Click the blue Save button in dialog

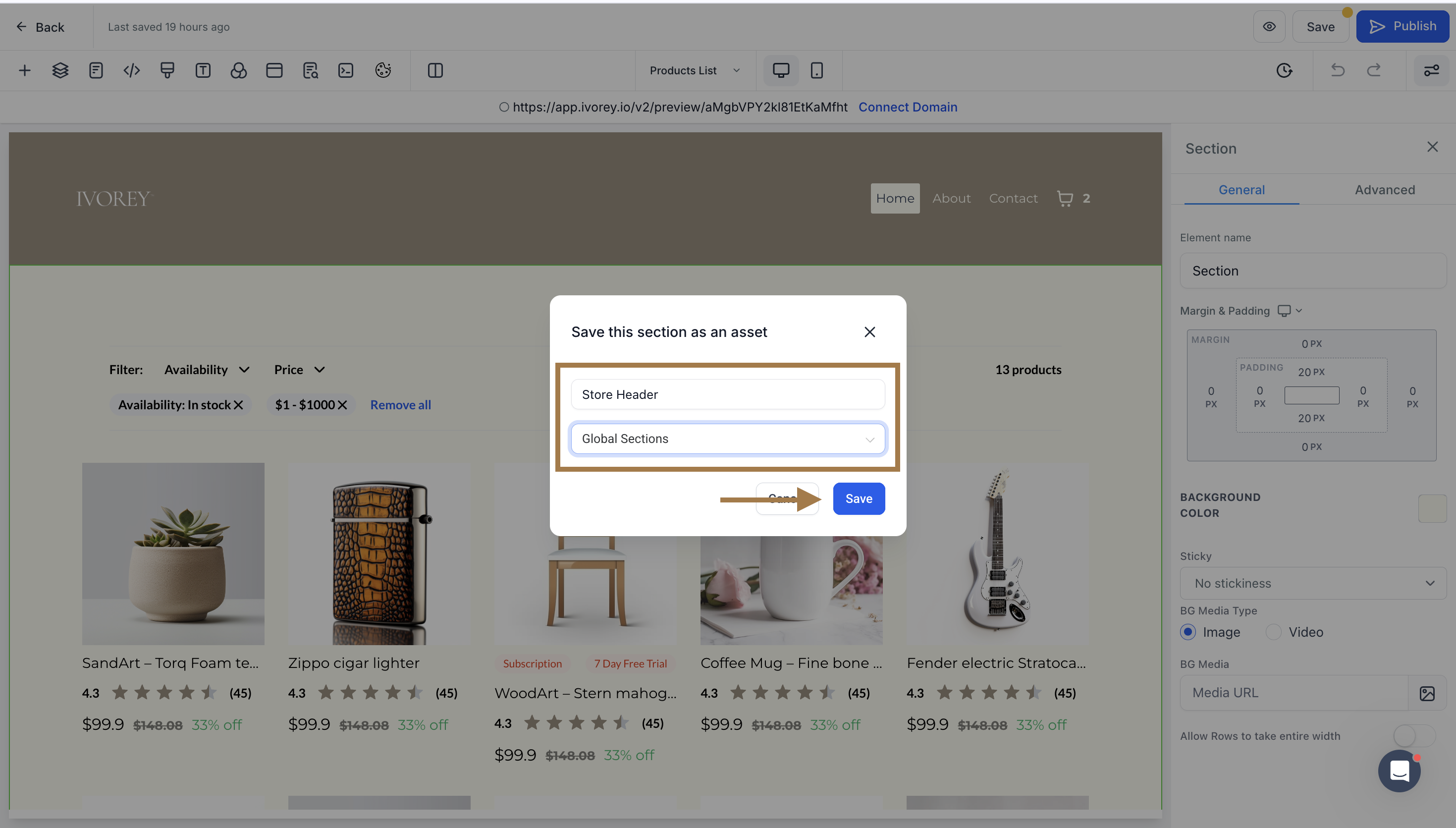pos(859,499)
